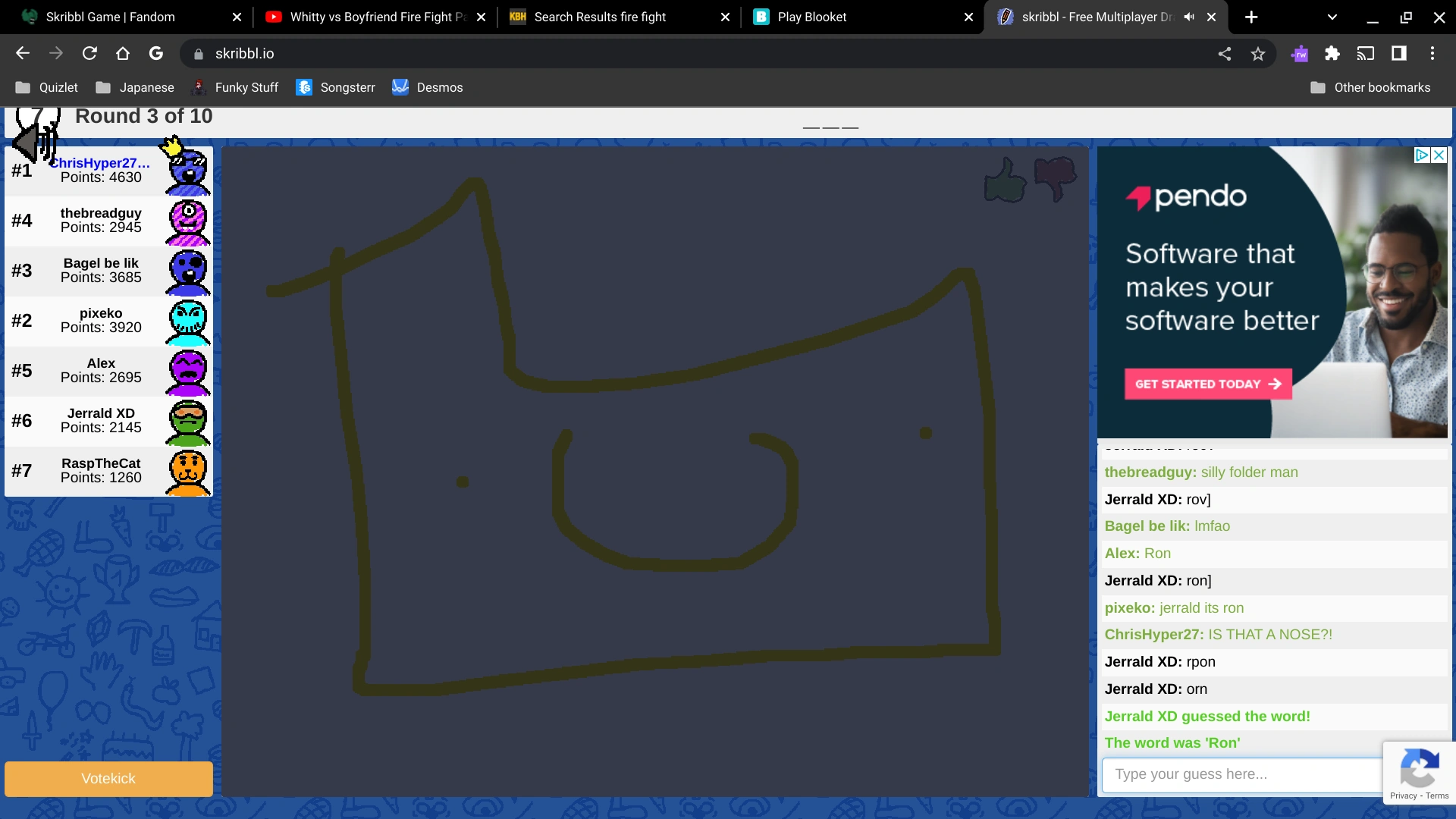Toggle the thumbs-up like for the drawing
Screen dimensions: 1456x819
click(x=1005, y=180)
